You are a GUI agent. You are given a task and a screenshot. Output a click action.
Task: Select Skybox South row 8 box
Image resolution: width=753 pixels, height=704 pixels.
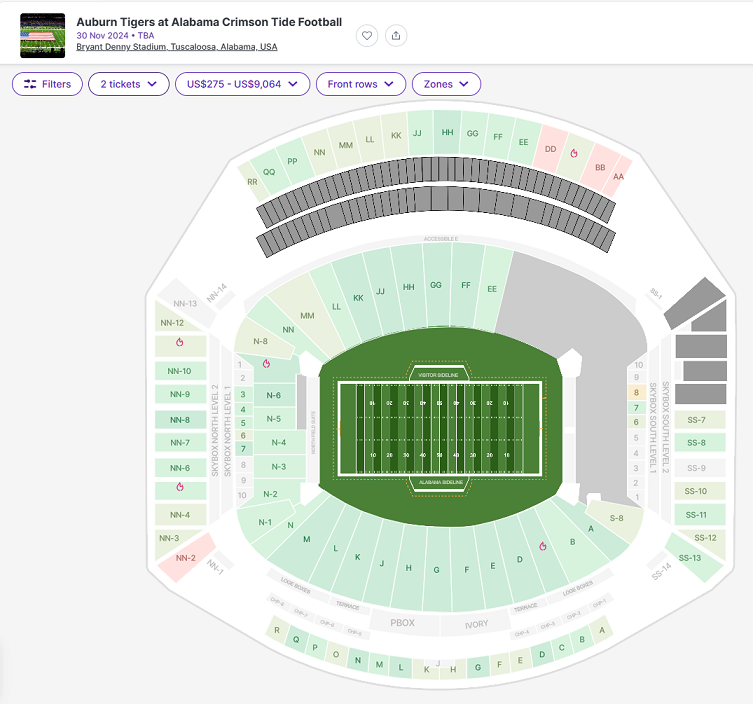(635, 393)
